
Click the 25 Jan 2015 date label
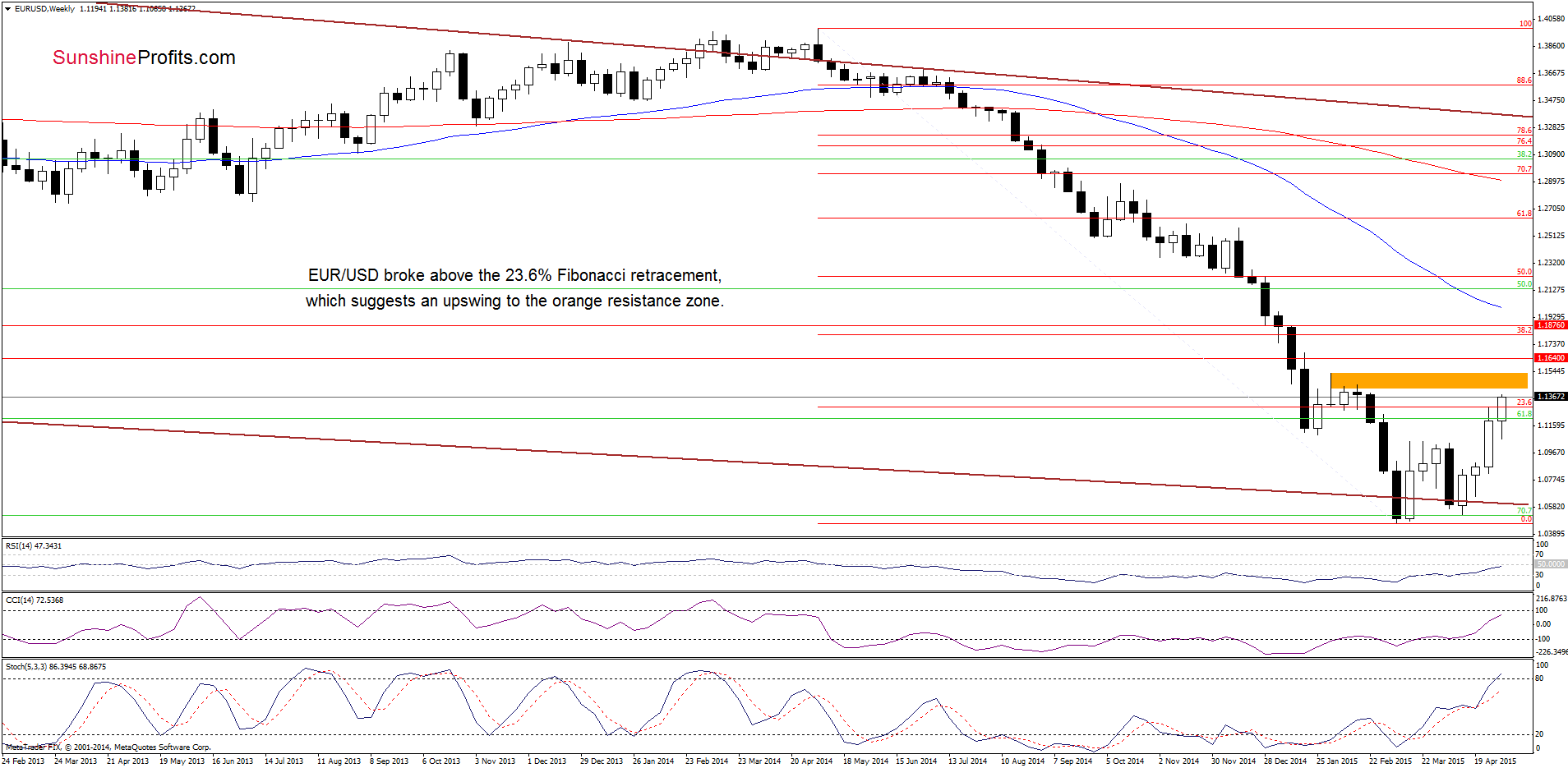[1337, 761]
